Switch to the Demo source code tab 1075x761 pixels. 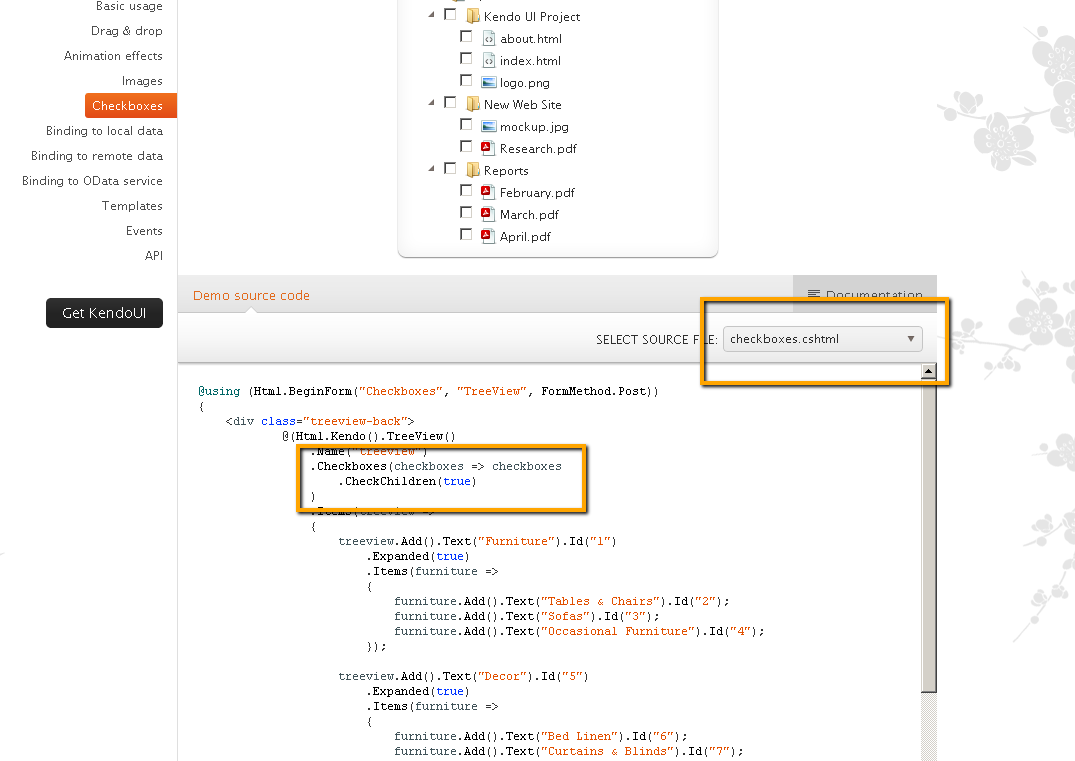[251, 295]
